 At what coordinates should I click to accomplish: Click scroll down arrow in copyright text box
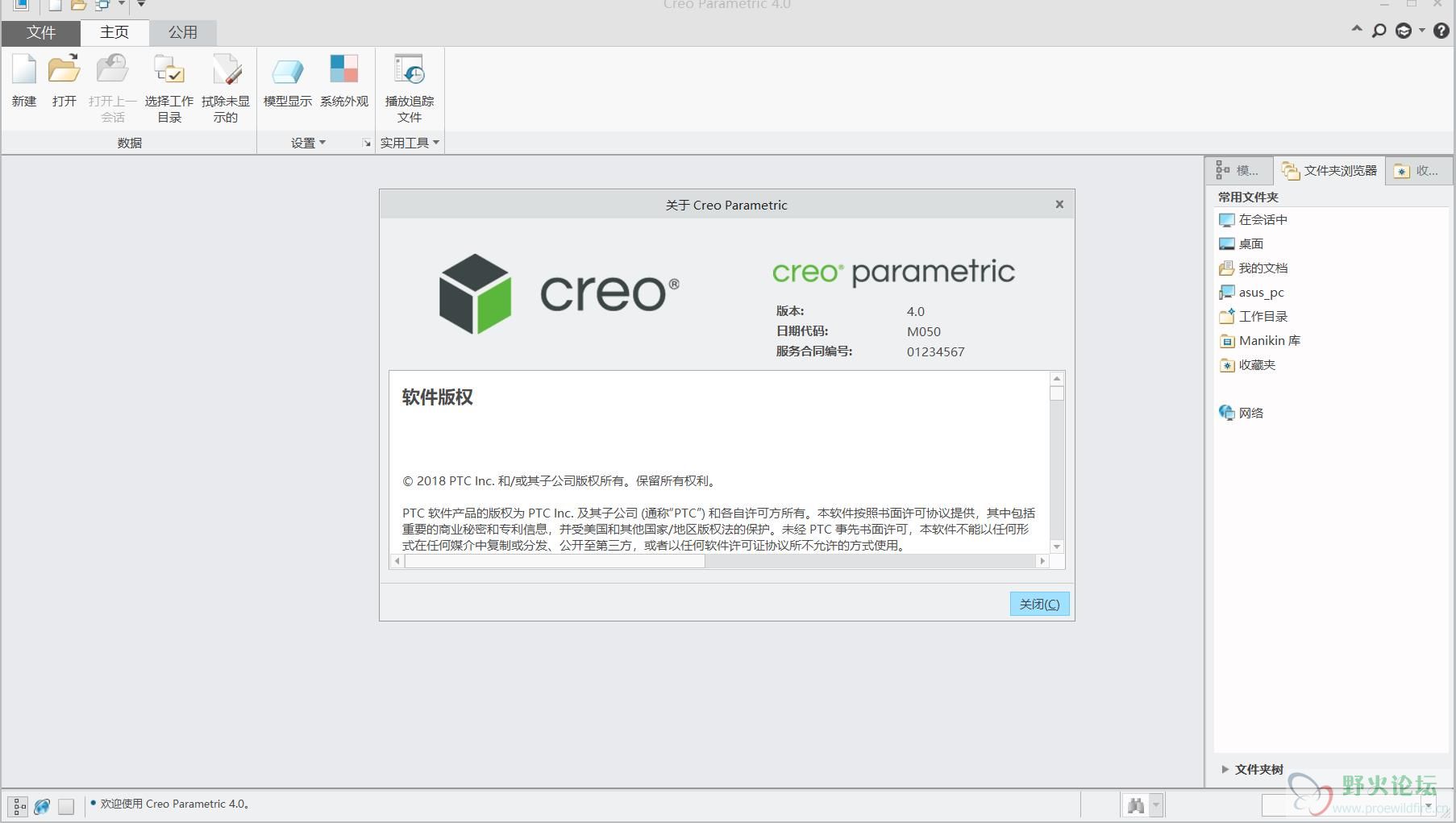(x=1057, y=547)
